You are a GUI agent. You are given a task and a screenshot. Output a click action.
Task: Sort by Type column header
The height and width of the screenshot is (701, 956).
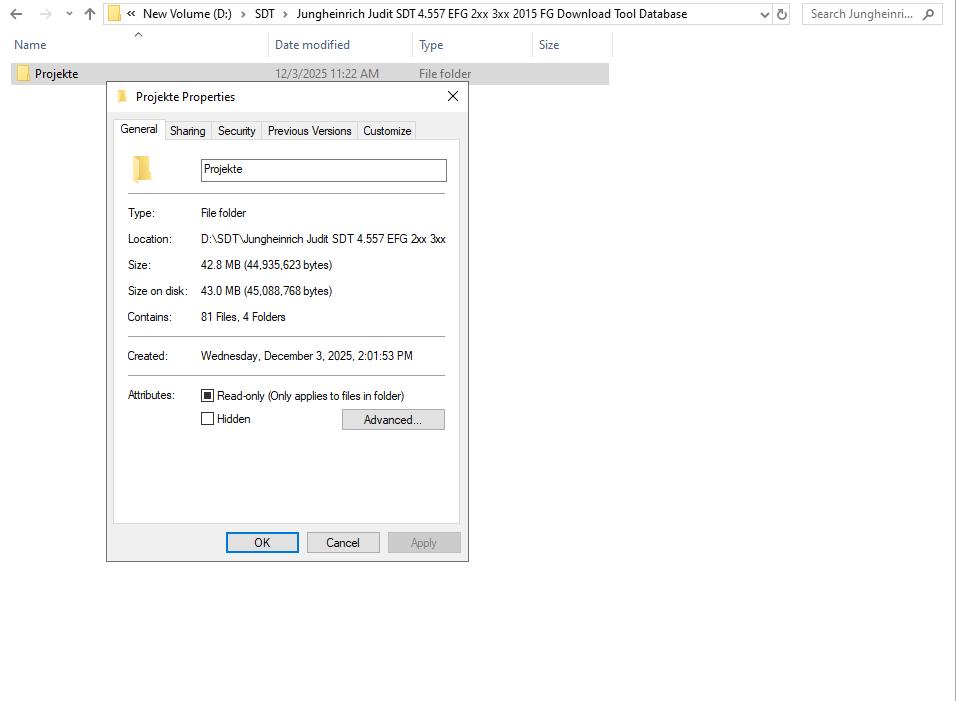point(431,44)
